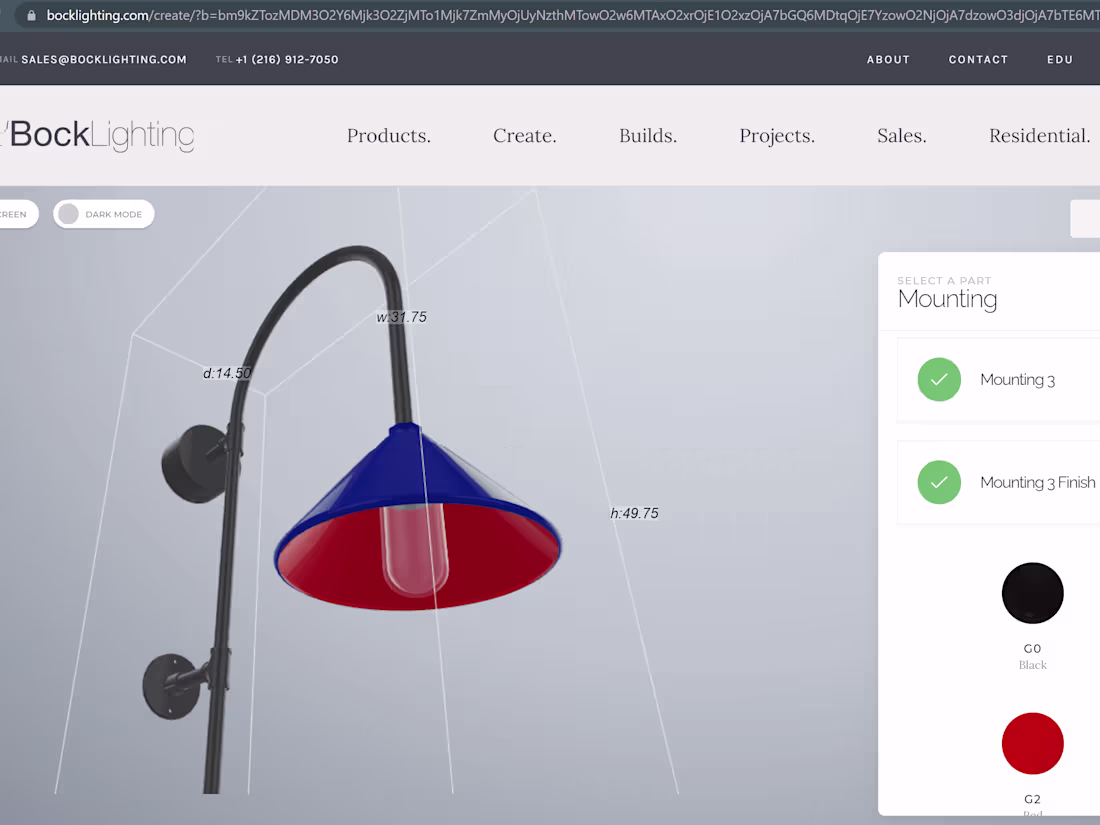Open the Products menu
1100x825 pixels.
tap(388, 136)
